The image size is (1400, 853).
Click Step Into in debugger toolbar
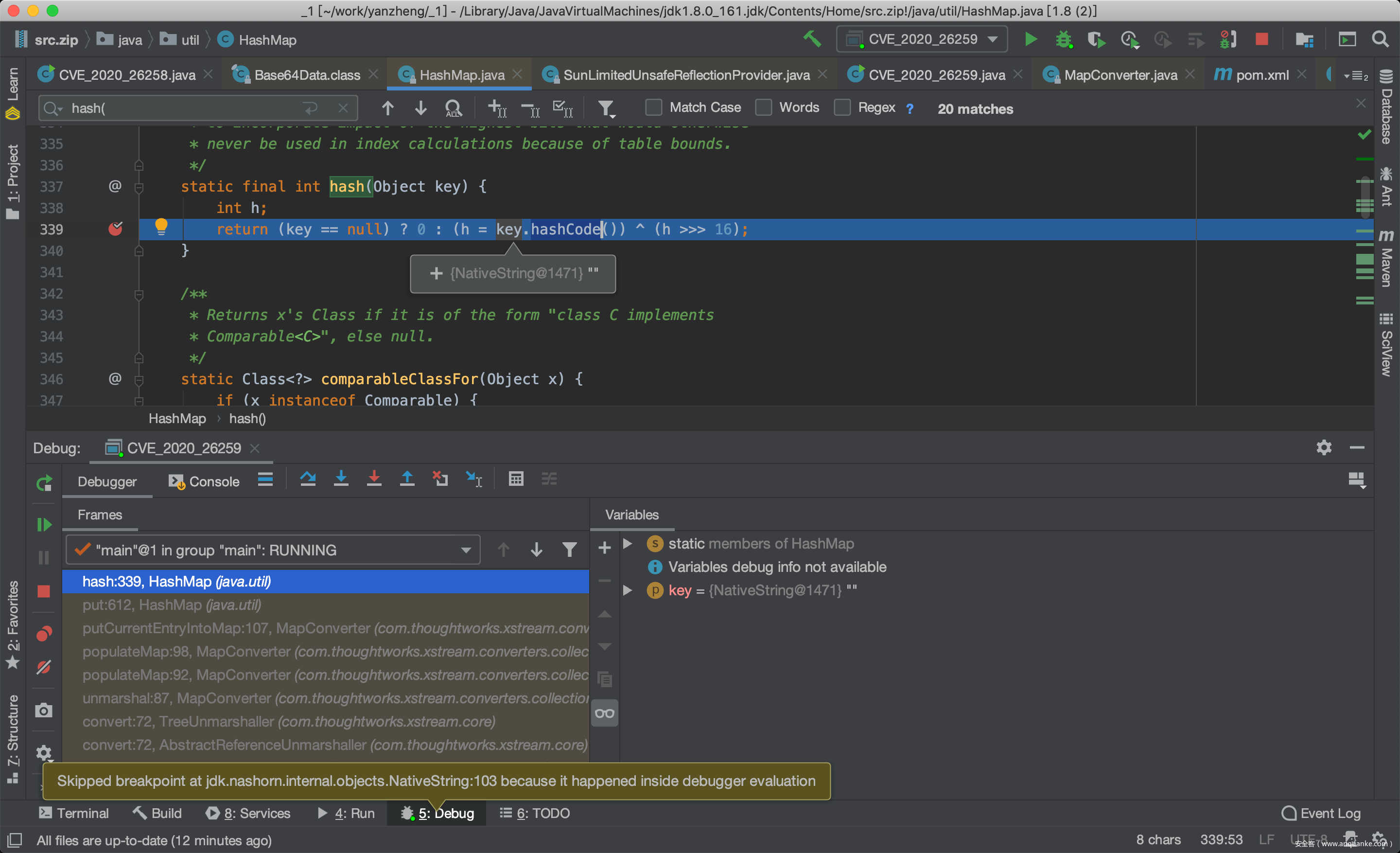click(x=341, y=479)
